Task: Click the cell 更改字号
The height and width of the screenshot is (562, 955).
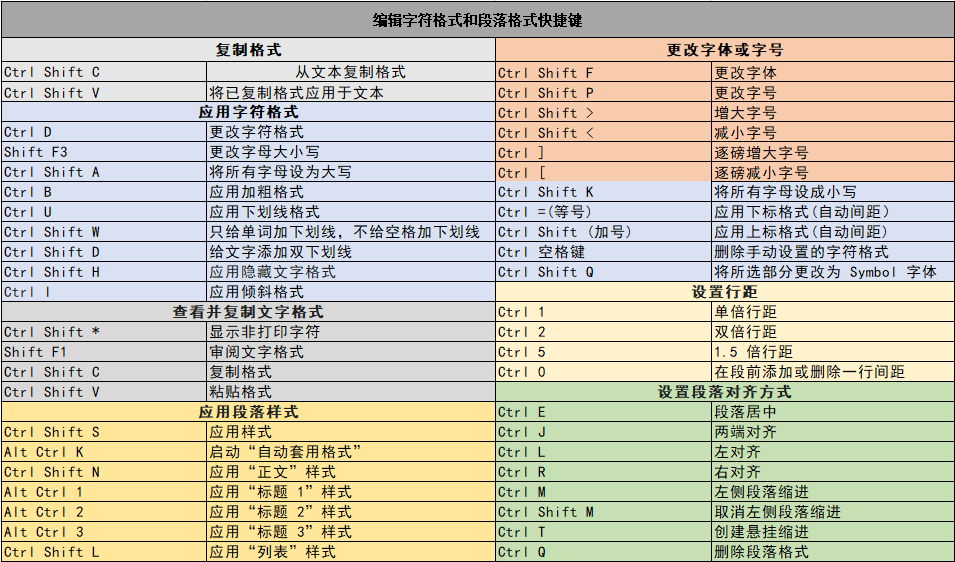Action: pos(833,93)
